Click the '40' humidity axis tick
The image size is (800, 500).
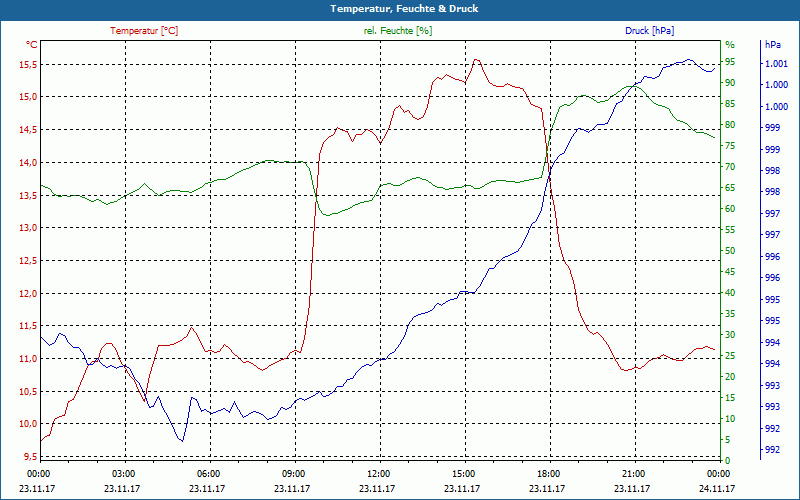[730, 293]
